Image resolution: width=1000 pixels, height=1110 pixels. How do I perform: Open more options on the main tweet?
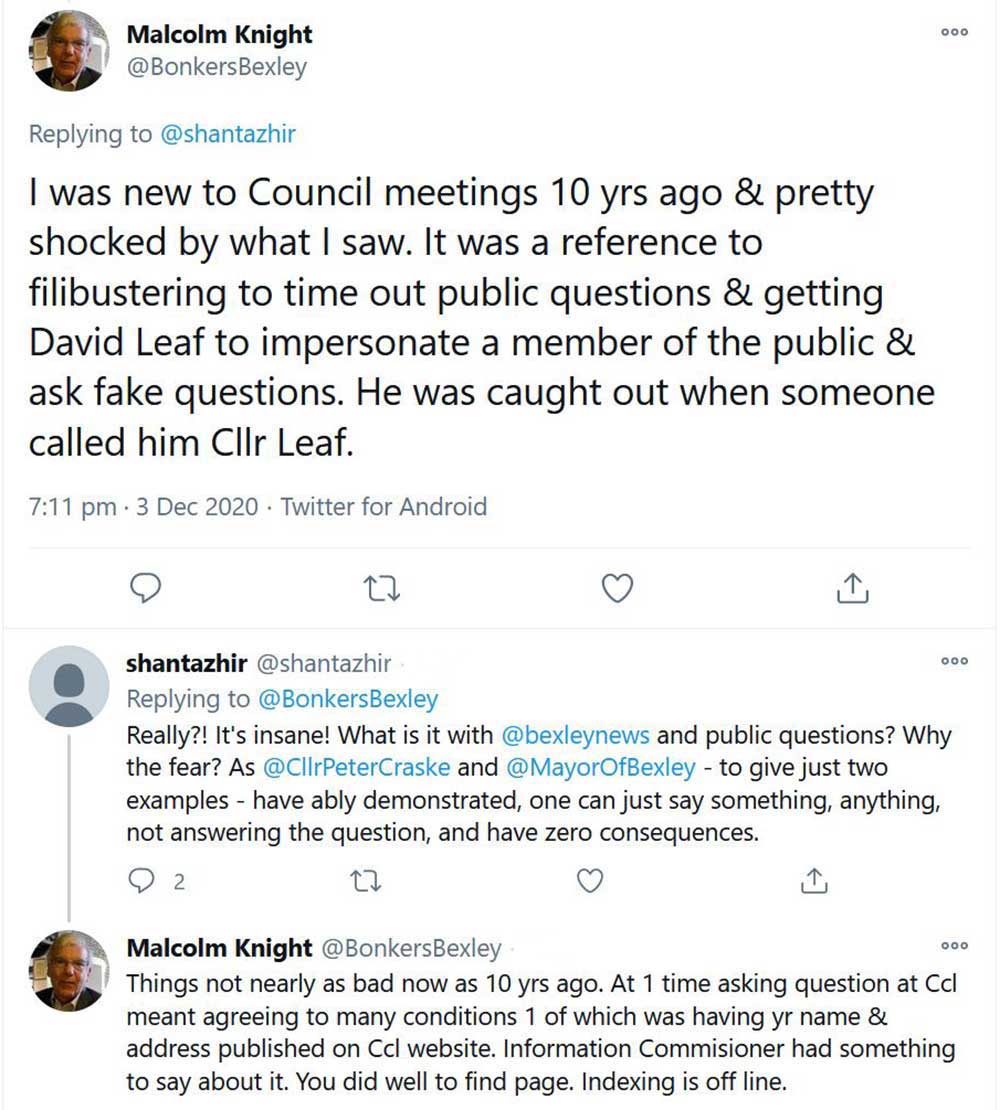tap(955, 32)
